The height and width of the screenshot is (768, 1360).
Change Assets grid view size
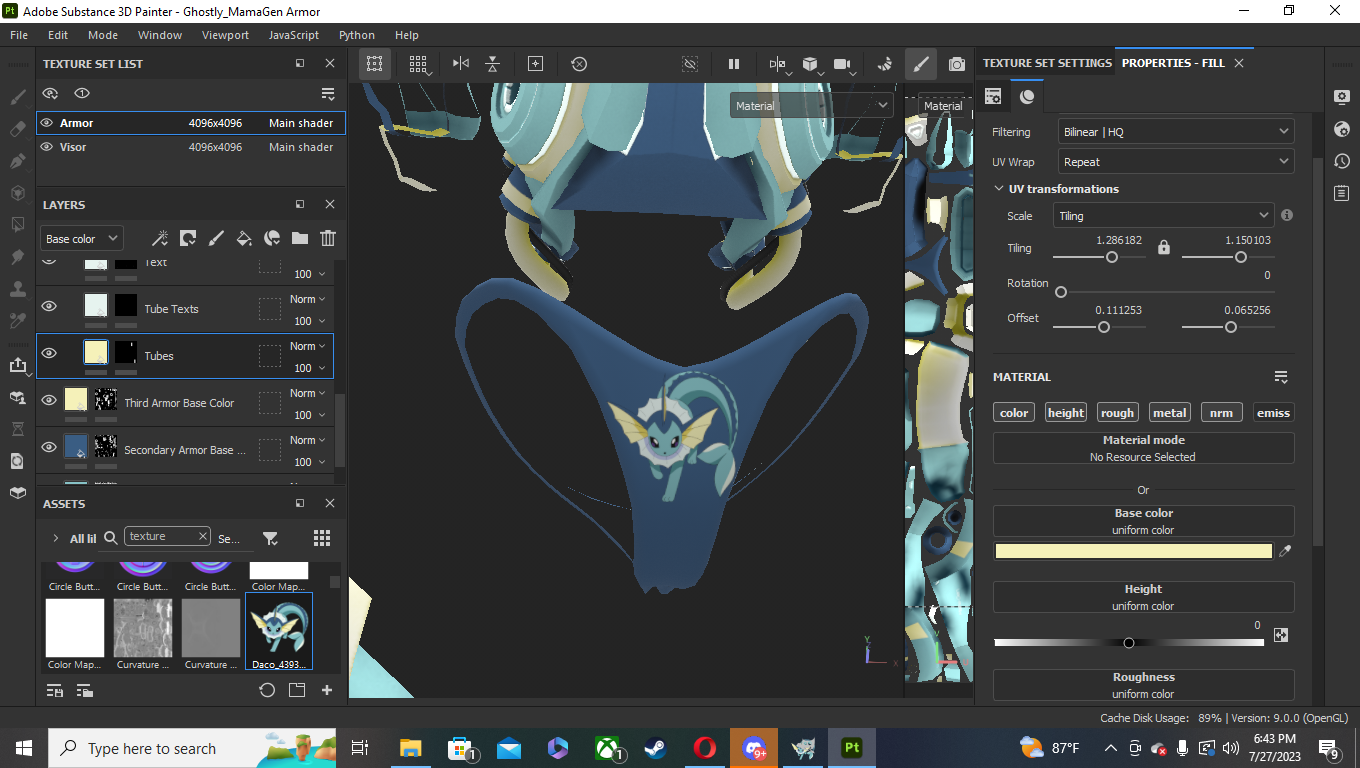(322, 538)
